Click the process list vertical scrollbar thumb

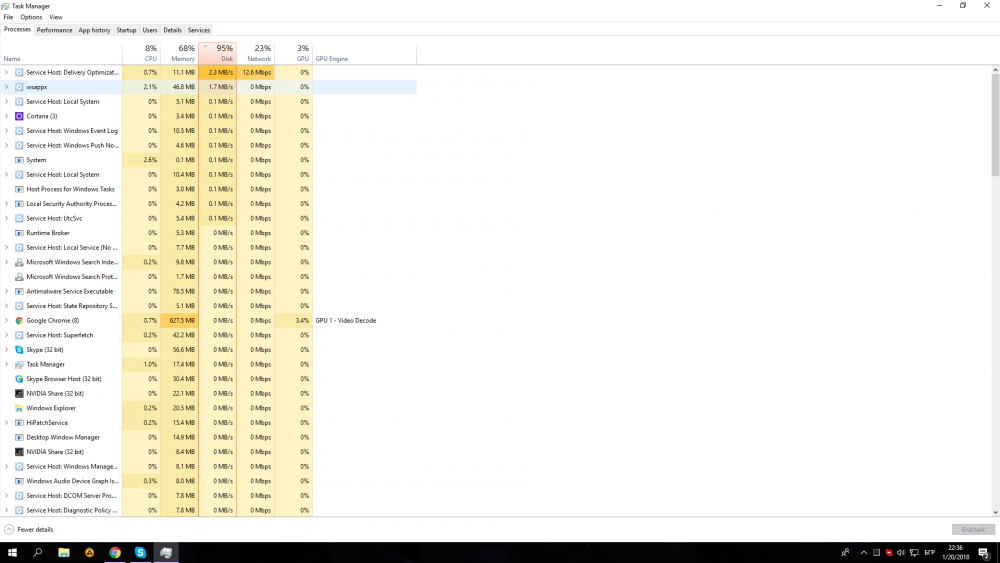[x=995, y=124]
